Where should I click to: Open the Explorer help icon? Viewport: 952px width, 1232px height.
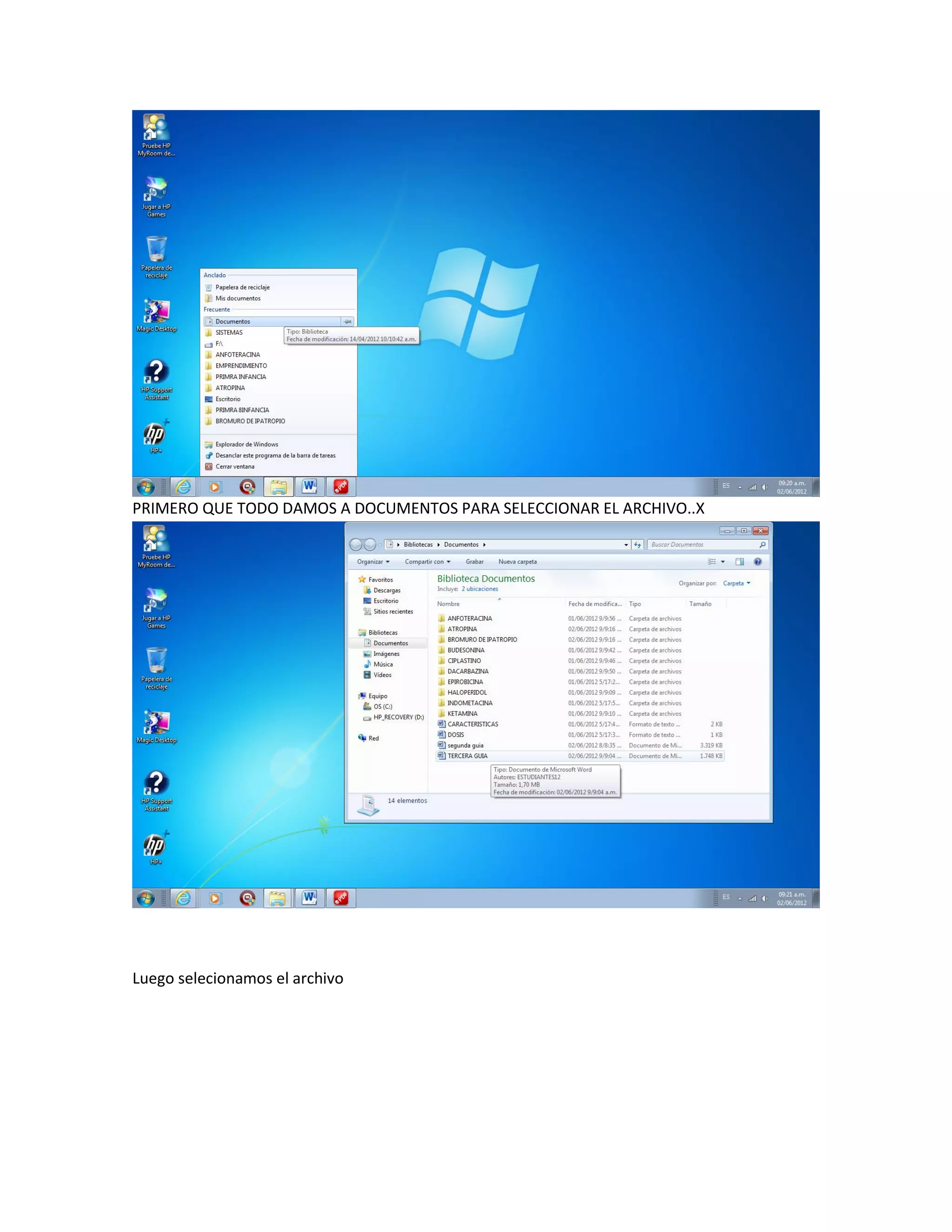[x=757, y=561]
